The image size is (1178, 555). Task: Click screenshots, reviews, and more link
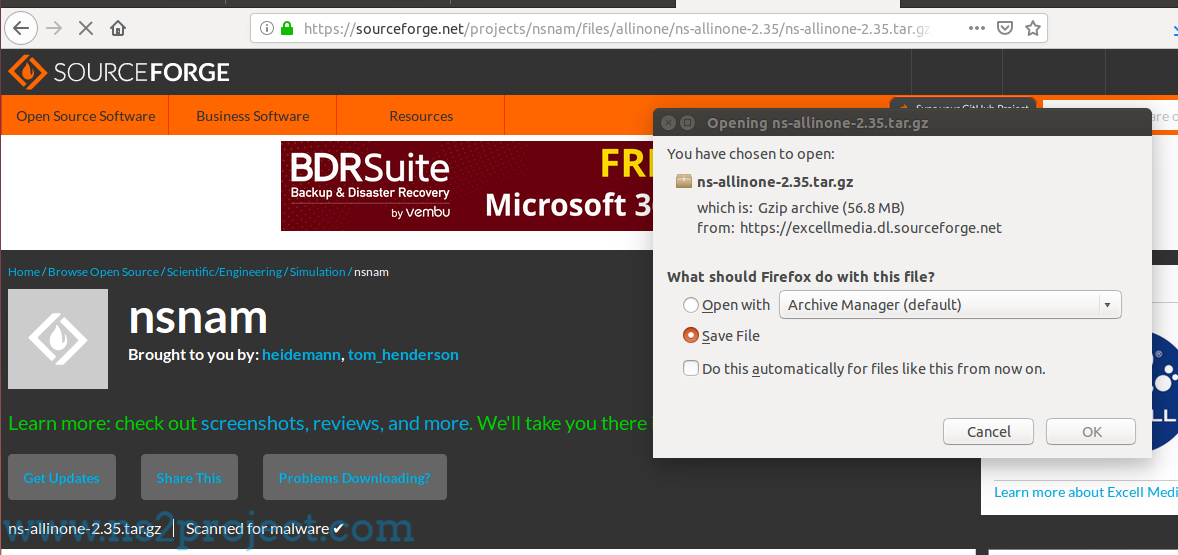click(x=337, y=423)
